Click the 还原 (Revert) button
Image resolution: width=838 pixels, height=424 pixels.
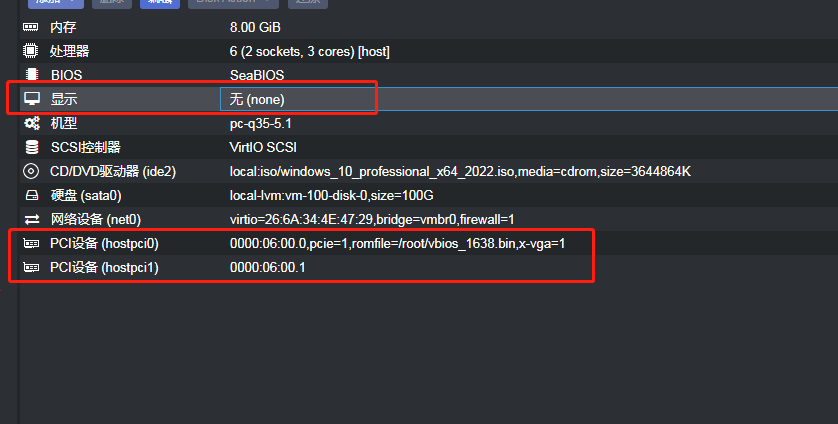click(308, 3)
